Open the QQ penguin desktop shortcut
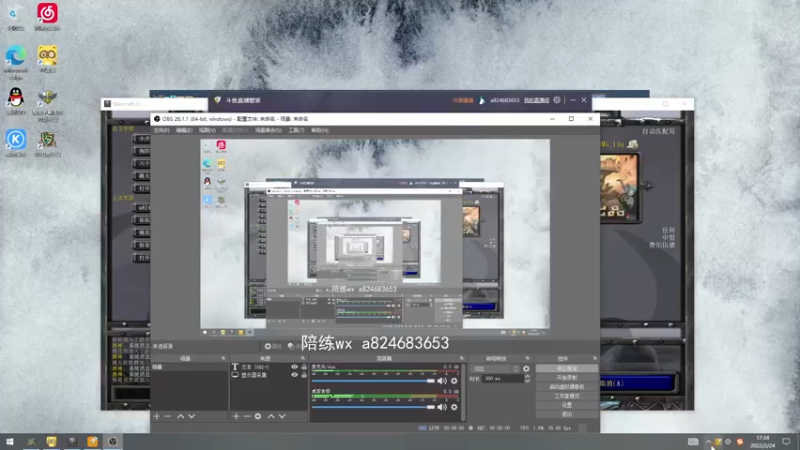800x450 pixels. pos(16,101)
